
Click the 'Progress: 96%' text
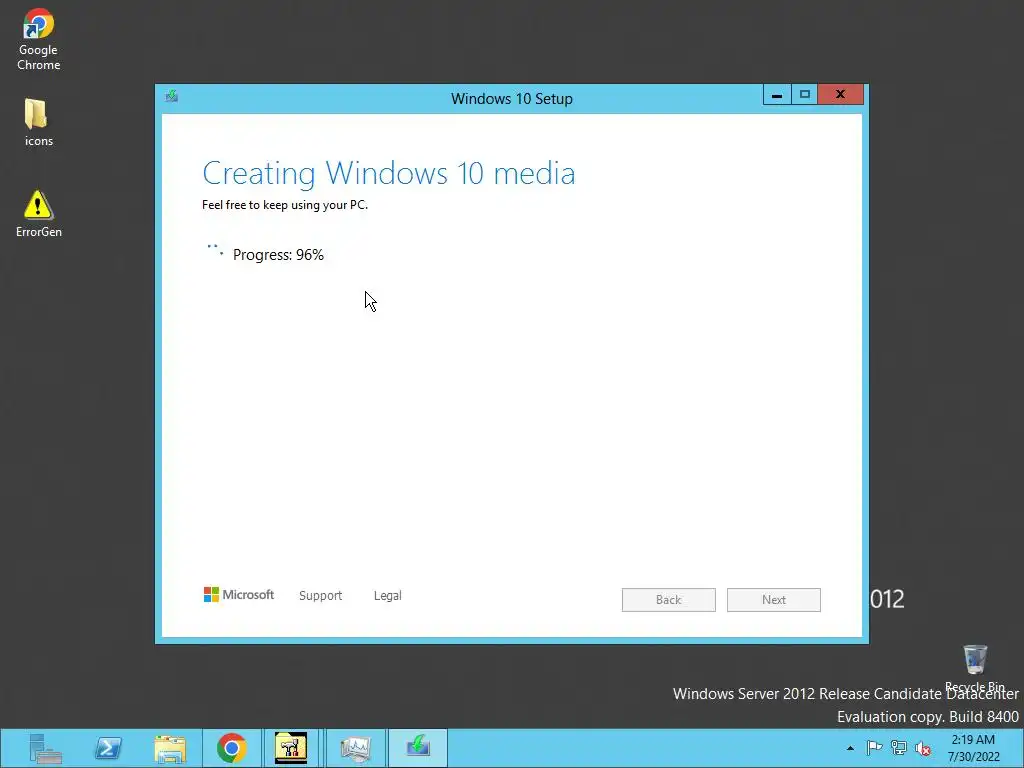click(x=278, y=255)
